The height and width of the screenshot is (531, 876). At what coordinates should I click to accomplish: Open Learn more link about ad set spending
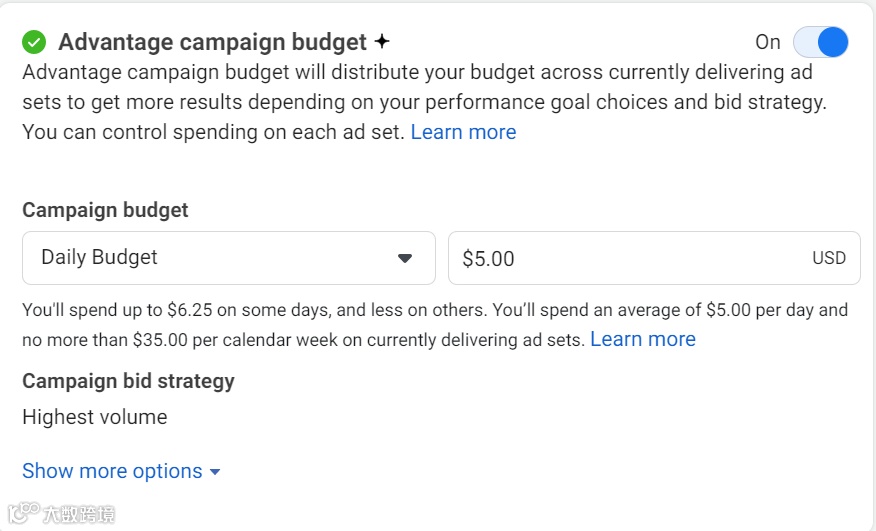coord(463,132)
